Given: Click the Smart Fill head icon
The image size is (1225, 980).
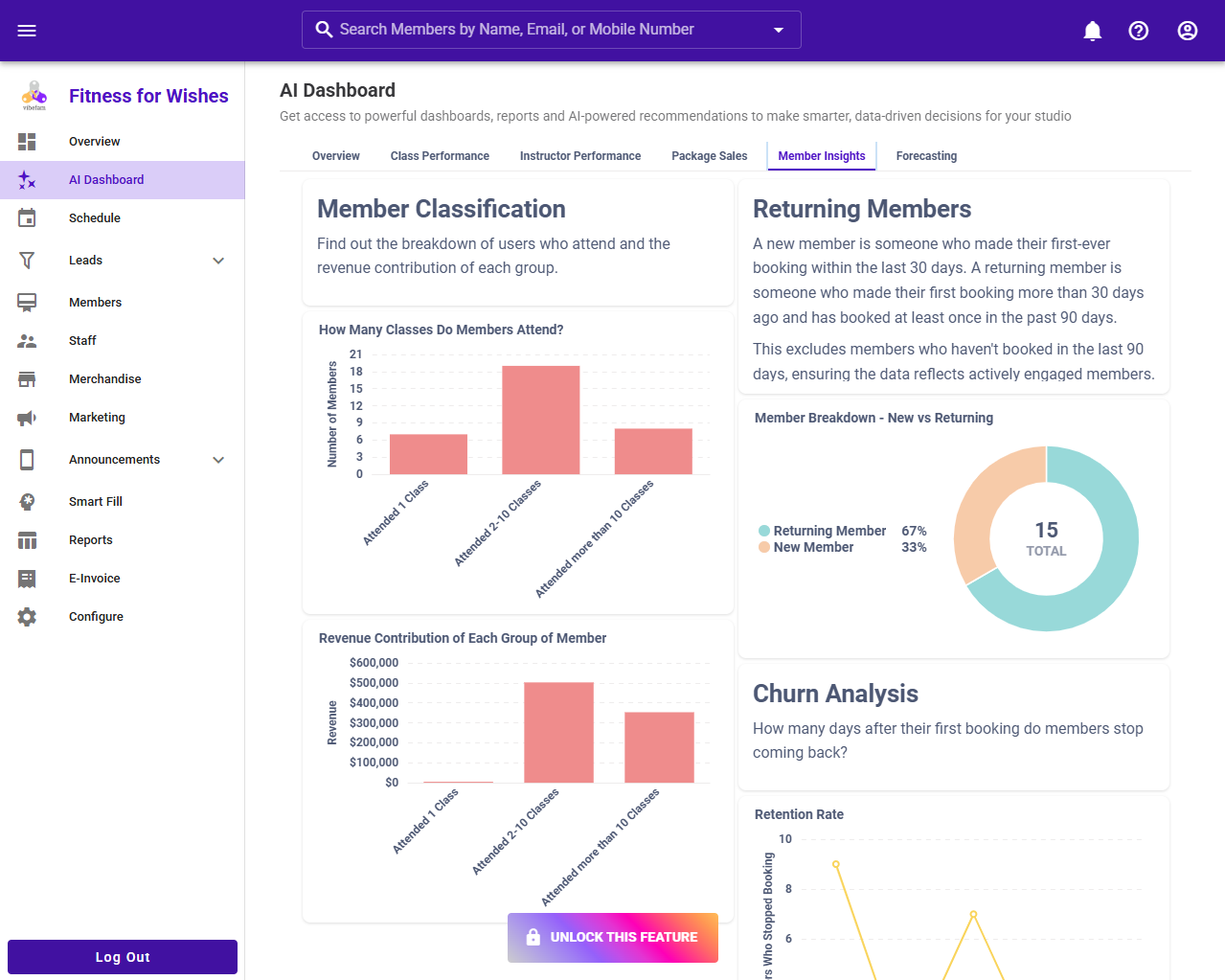Looking at the screenshot, I should [x=27, y=502].
